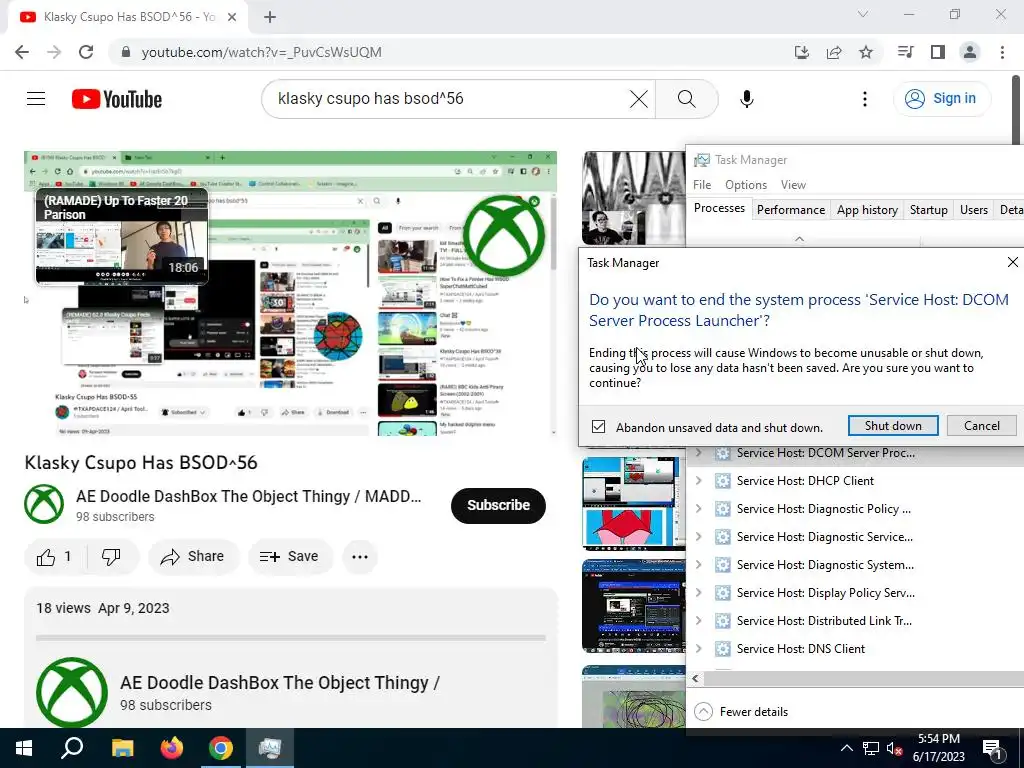Toggle Chrome side panel

tap(937, 52)
